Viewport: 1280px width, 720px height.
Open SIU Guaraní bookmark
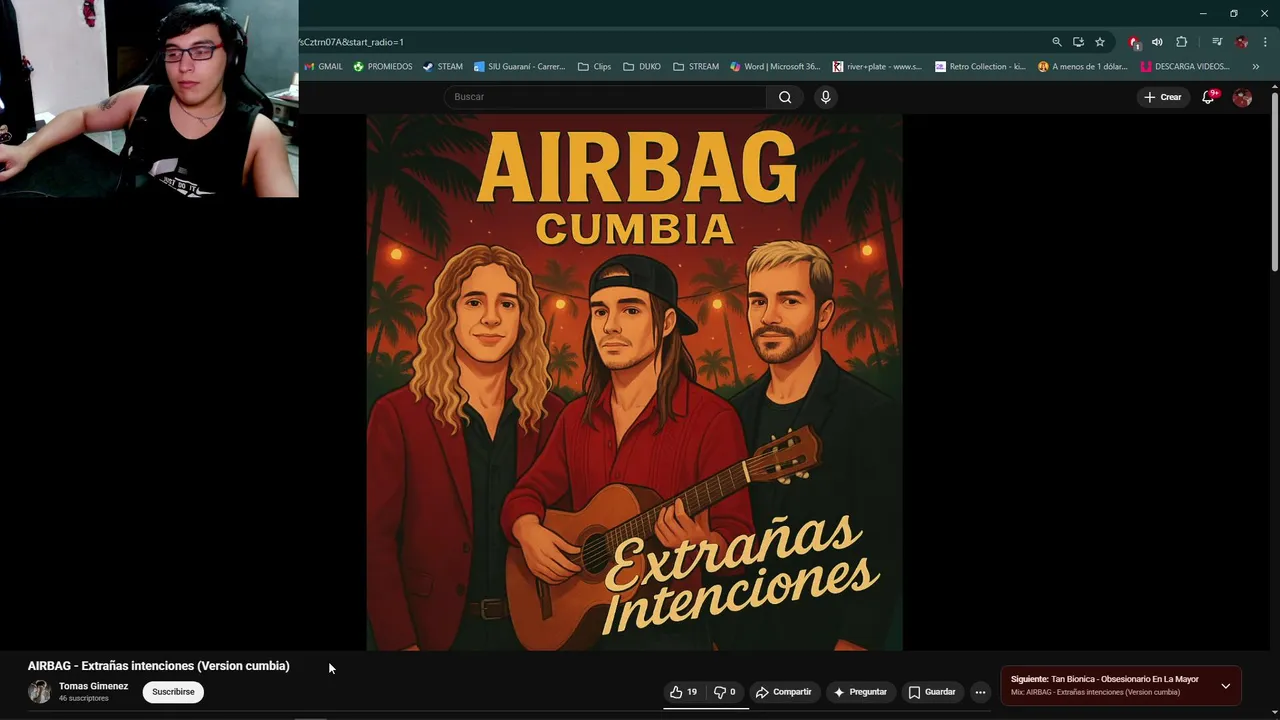coord(519,67)
